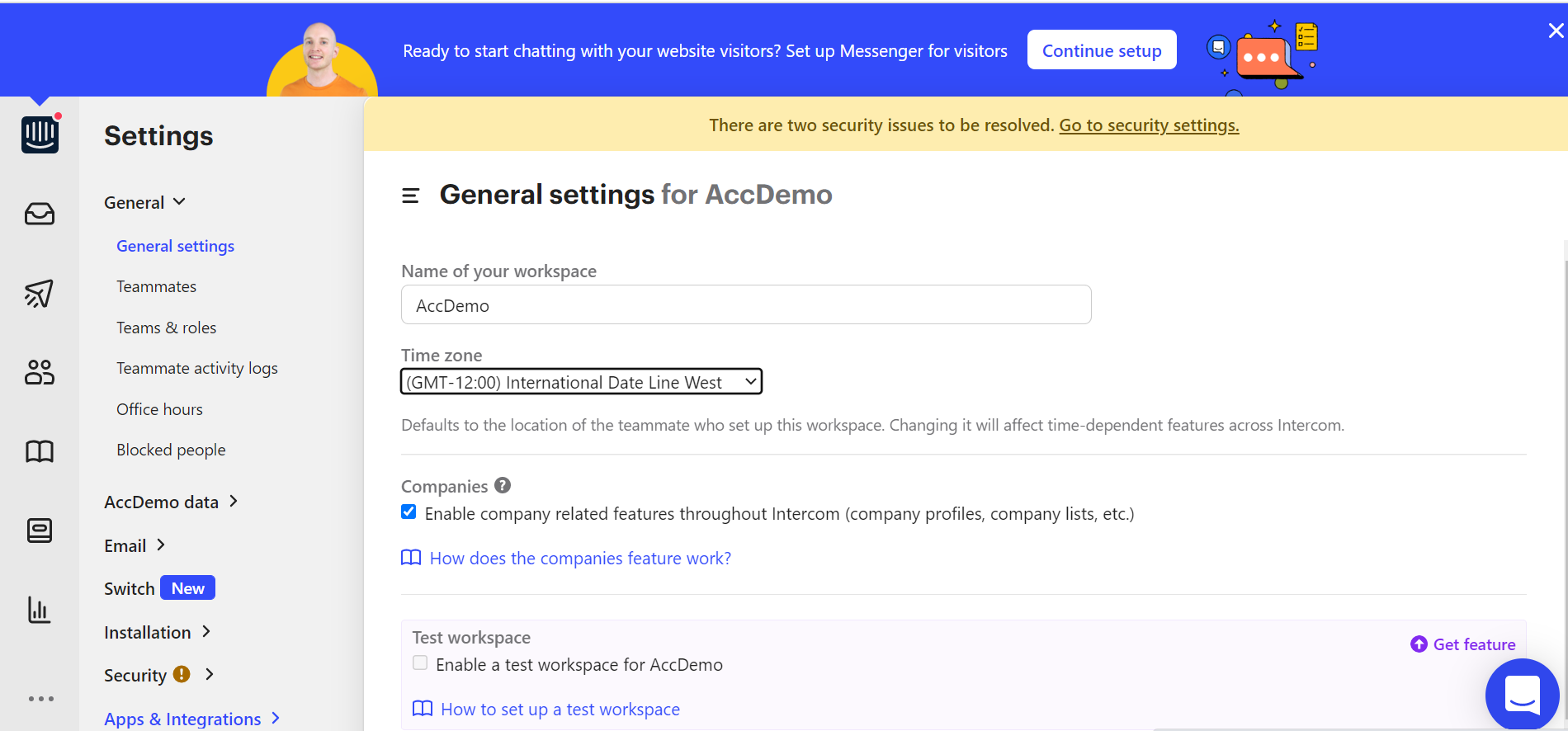1568x731 pixels.
Task: Toggle the settings menu hamburger icon
Action: click(x=410, y=196)
